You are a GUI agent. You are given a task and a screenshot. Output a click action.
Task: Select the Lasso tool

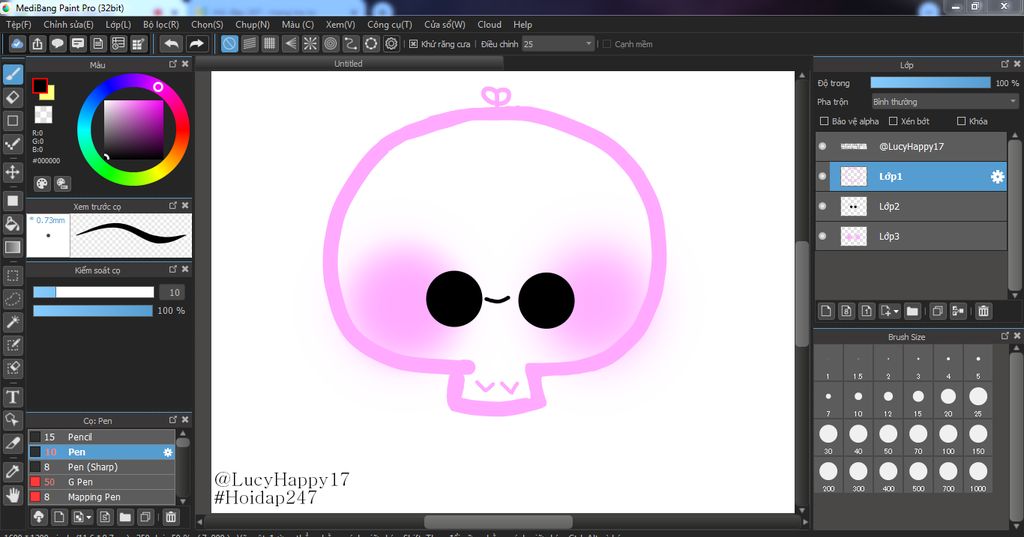(12, 299)
